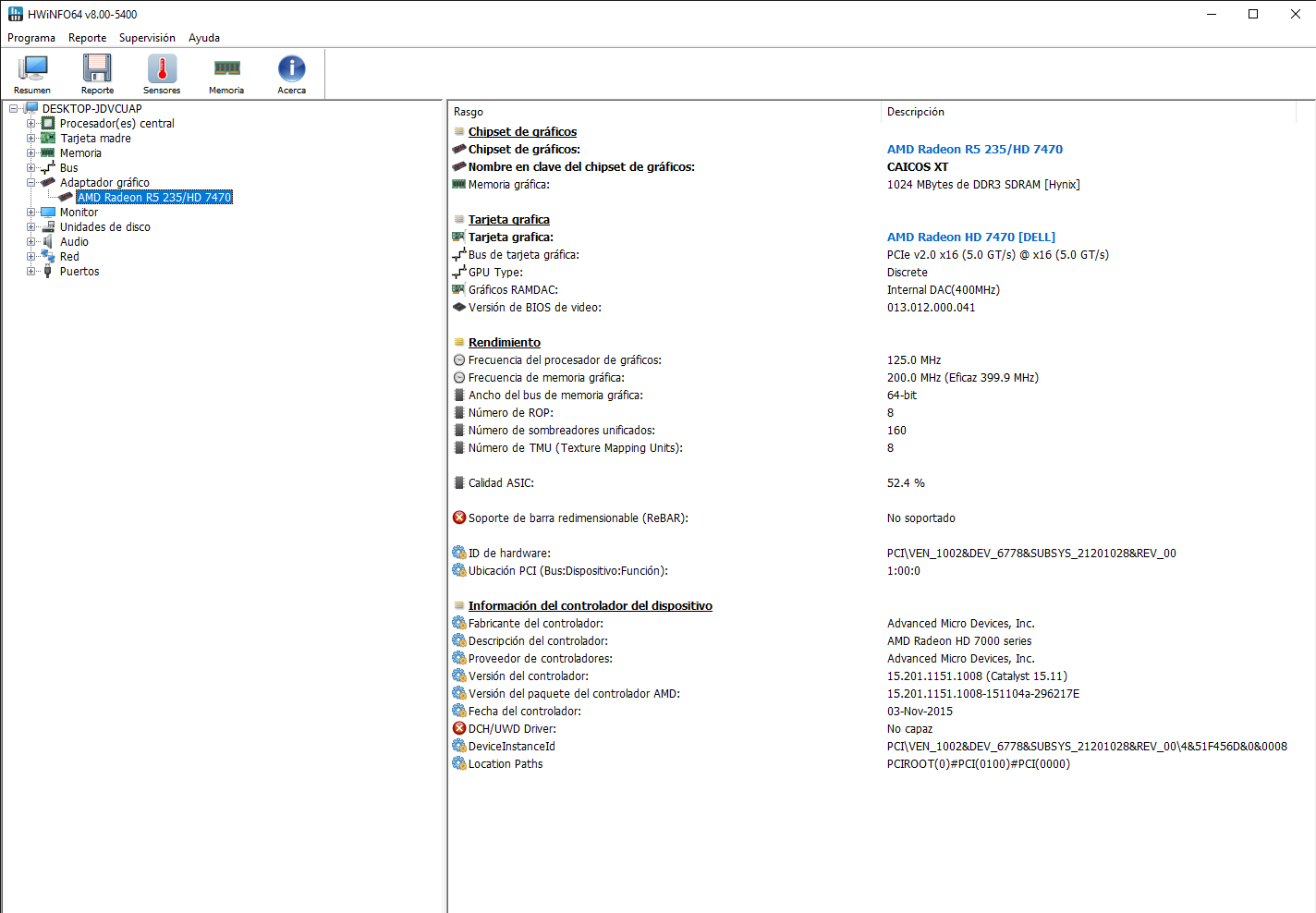Viewport: 1316px width, 913px height.
Task: Open the Ayuda menu
Action: point(204,38)
